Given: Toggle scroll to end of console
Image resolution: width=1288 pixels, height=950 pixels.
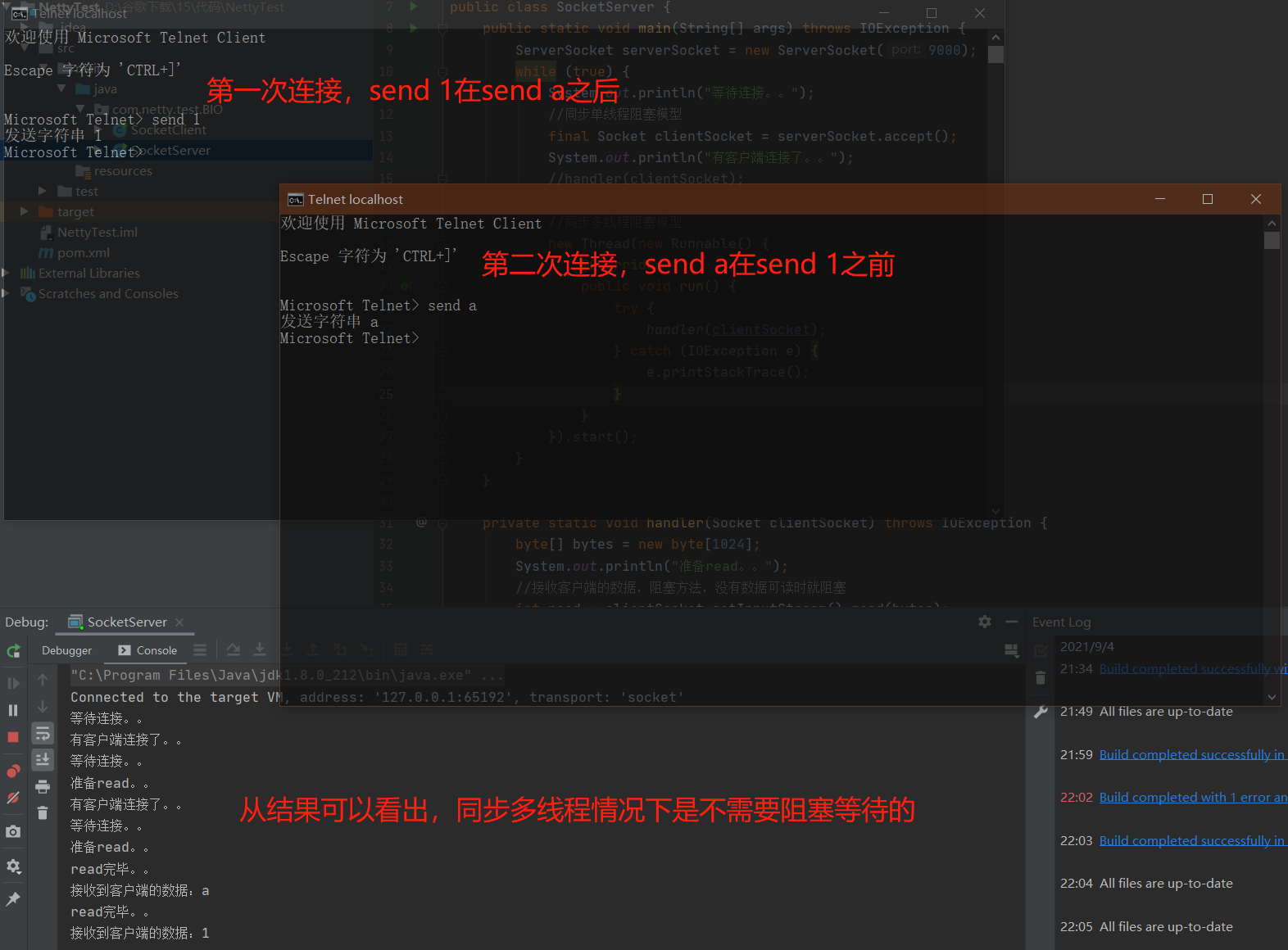Looking at the screenshot, I should click(x=43, y=760).
